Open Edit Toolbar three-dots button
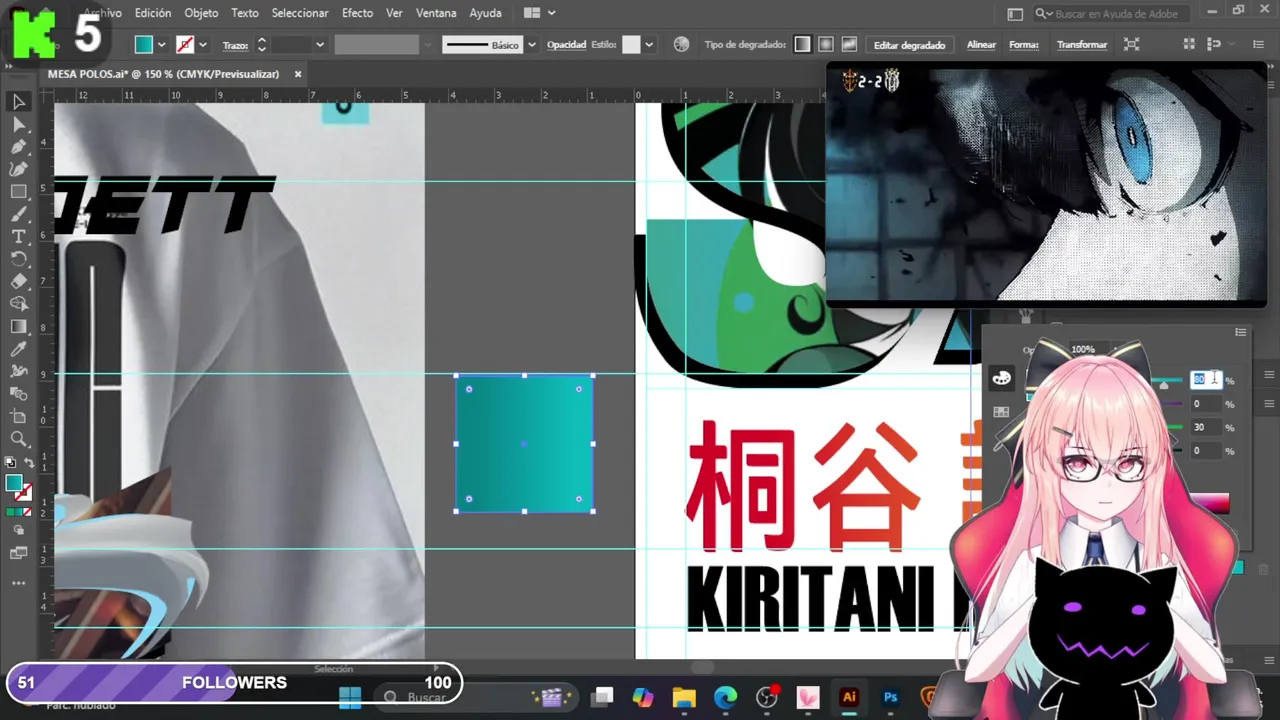Image resolution: width=1280 pixels, height=720 pixels. point(19,583)
